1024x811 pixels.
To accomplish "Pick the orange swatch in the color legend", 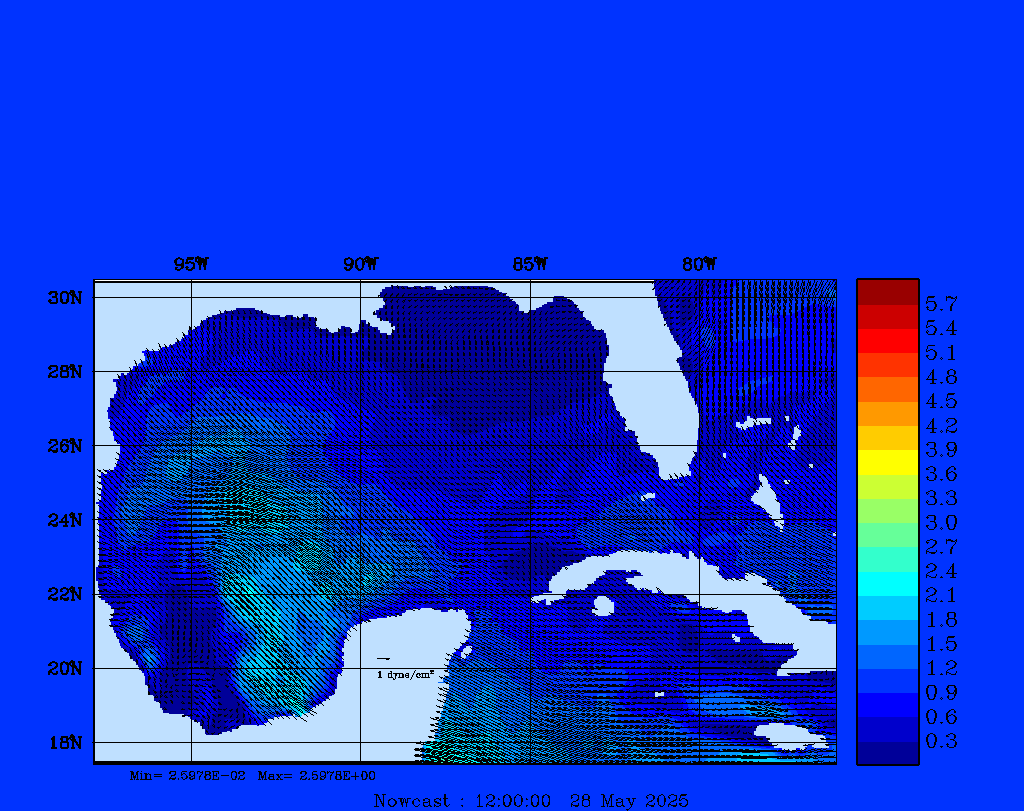I will (x=887, y=413).
